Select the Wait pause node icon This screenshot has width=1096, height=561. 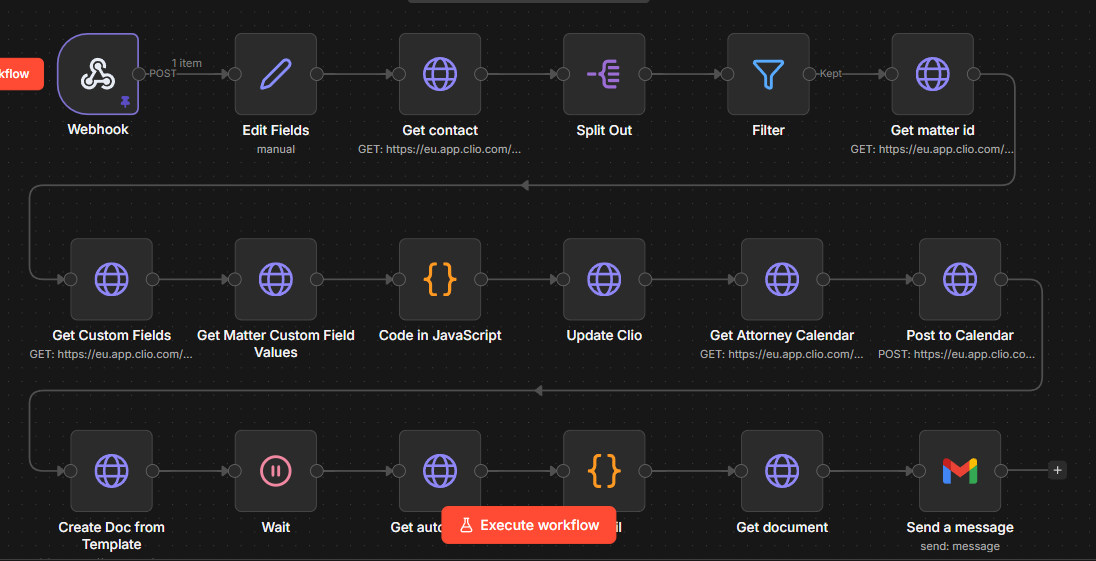pyautogui.click(x=275, y=470)
